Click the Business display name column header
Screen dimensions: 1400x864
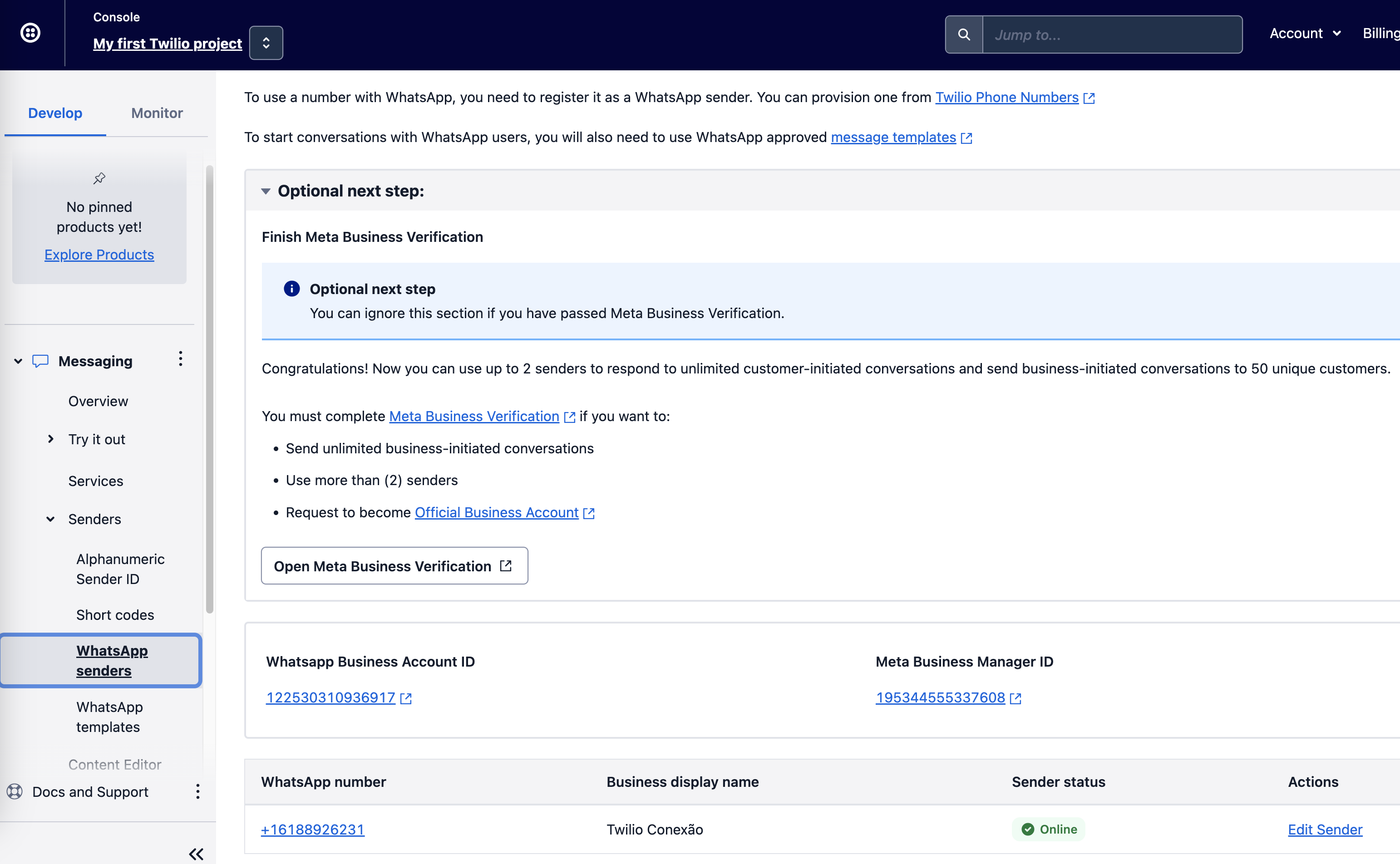point(683,782)
